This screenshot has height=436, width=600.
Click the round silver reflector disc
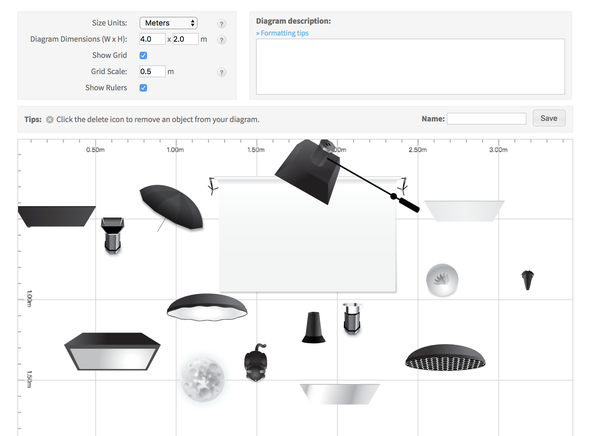click(442, 280)
